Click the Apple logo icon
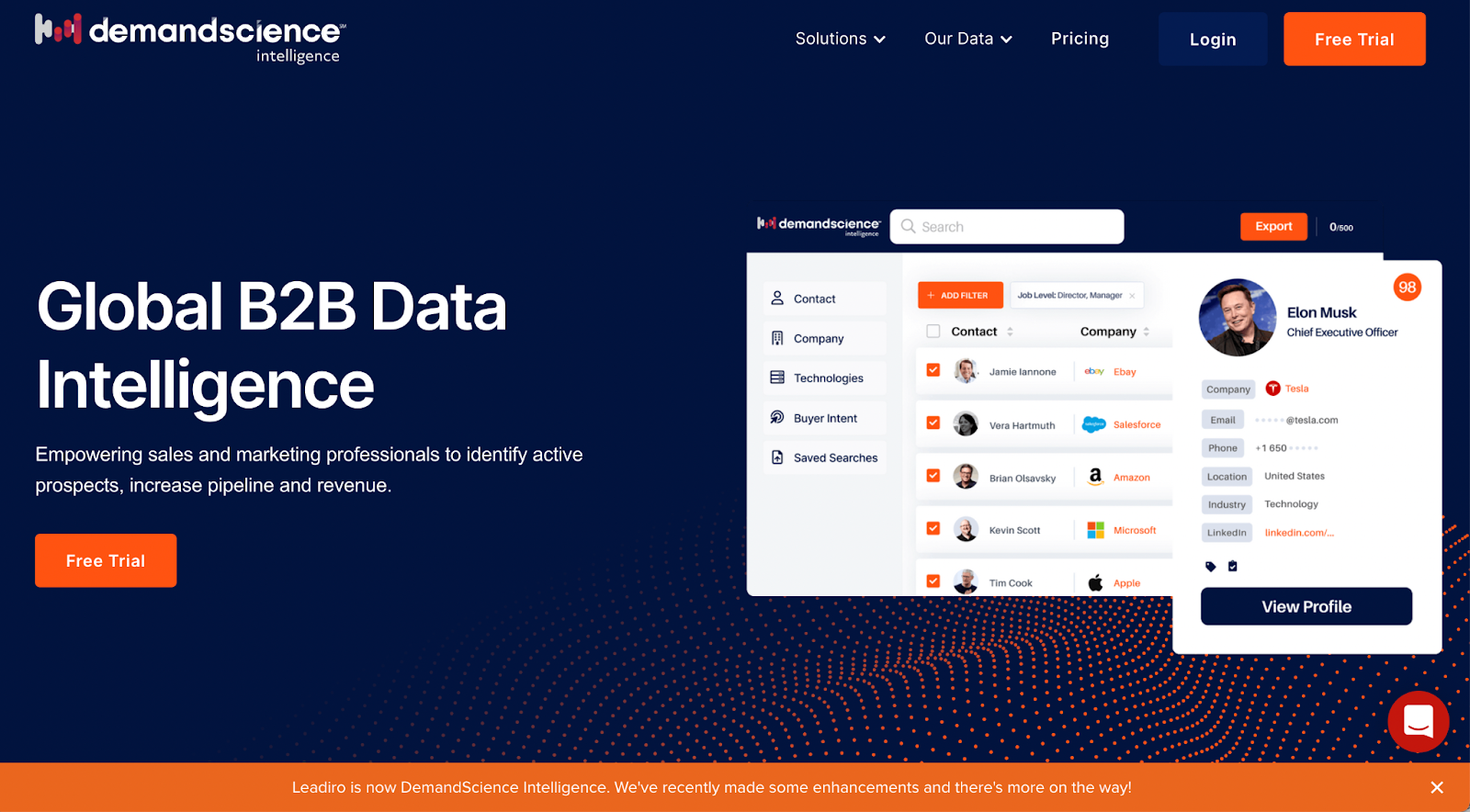Screen dimensions: 1470x812 [x=1095, y=582]
